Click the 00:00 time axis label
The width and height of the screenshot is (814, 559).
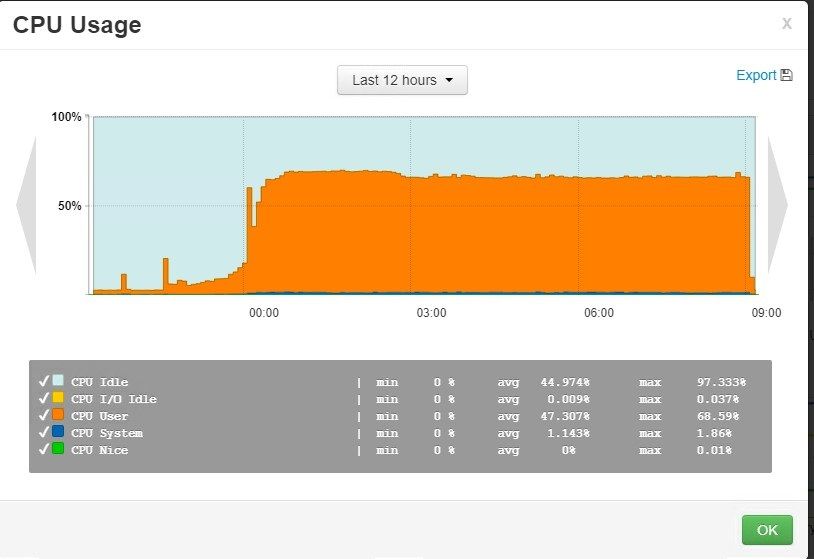point(264,313)
